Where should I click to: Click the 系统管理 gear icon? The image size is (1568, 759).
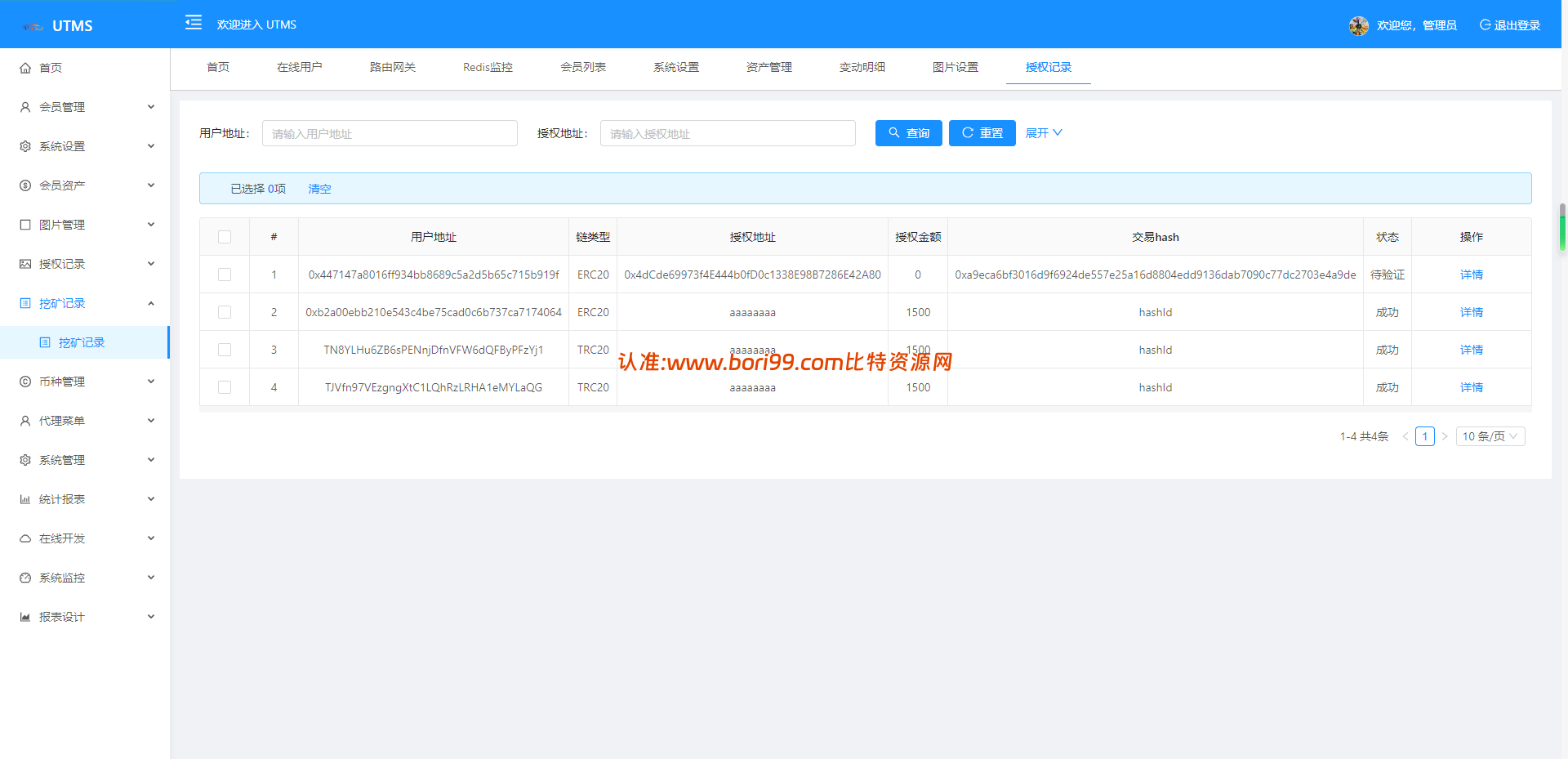(x=25, y=460)
